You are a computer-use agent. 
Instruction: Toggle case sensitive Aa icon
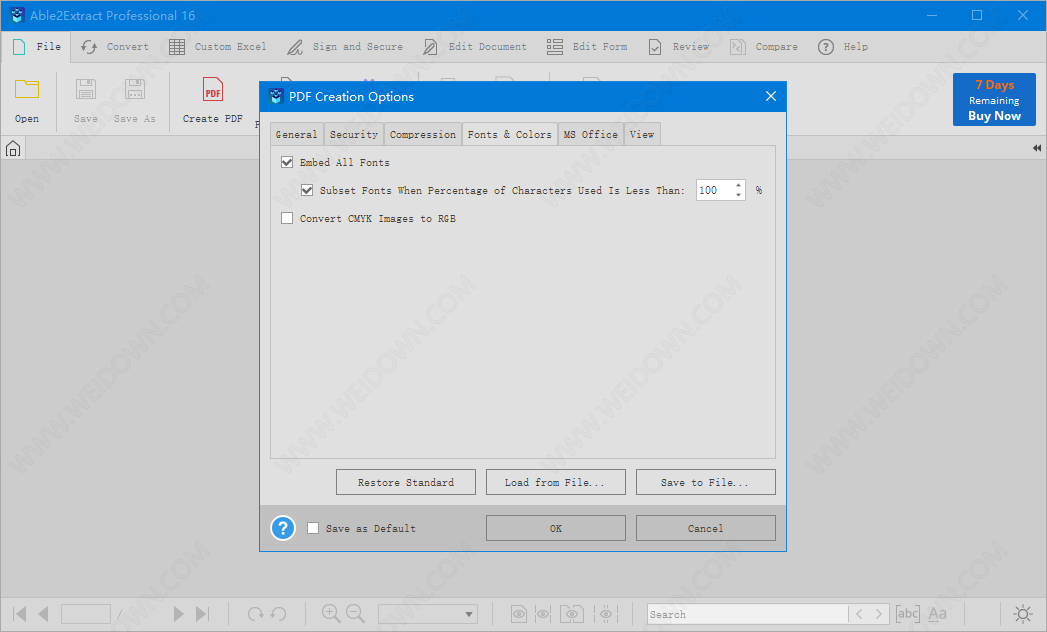click(937, 613)
